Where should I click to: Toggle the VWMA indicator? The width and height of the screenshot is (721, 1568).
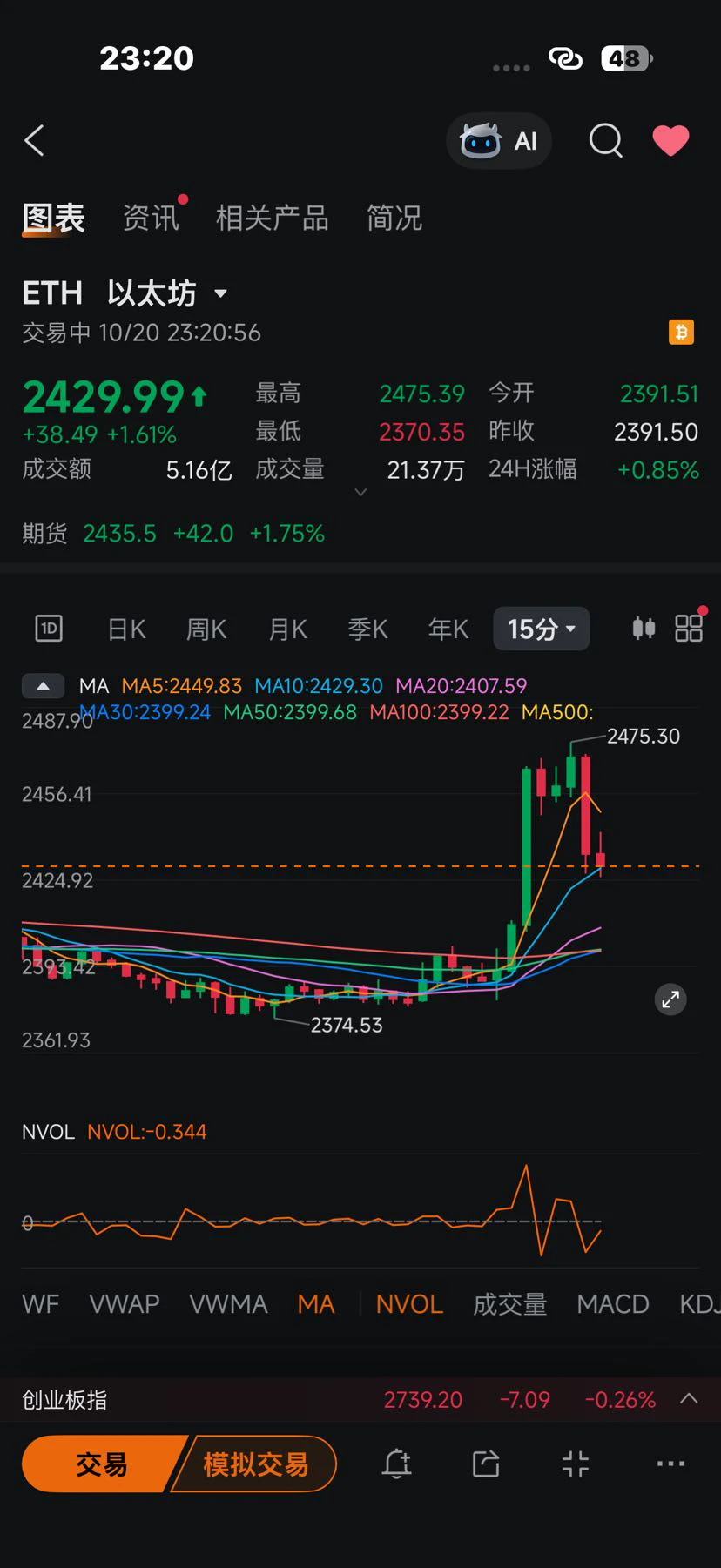coord(228,1304)
